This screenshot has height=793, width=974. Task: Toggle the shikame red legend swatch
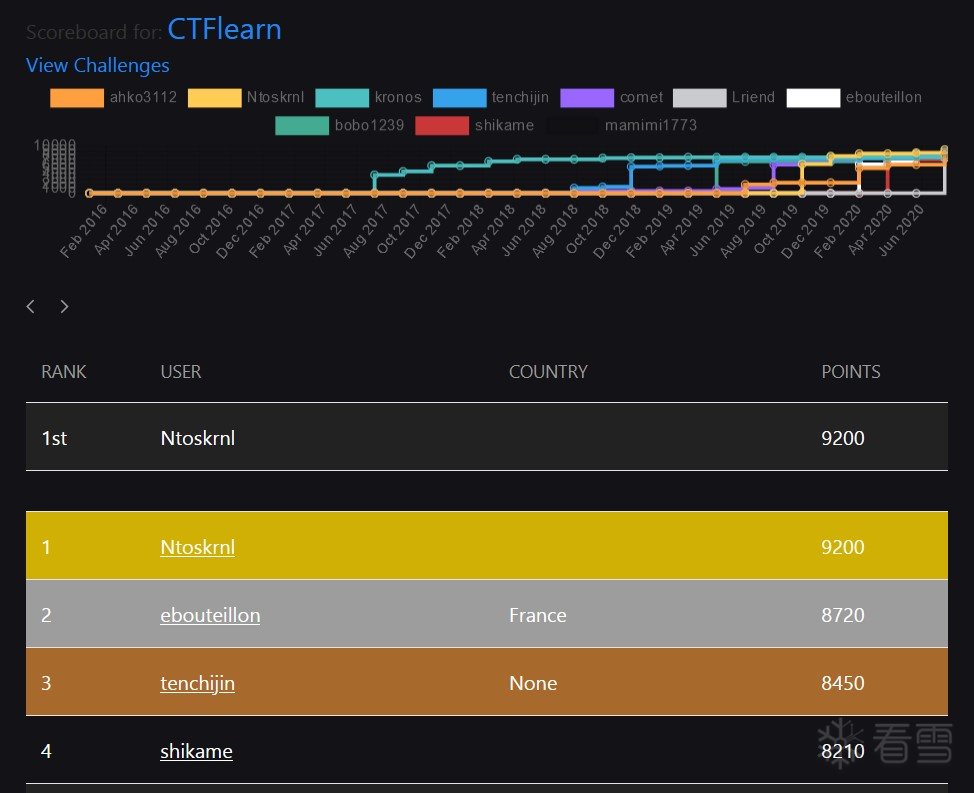(x=442, y=125)
